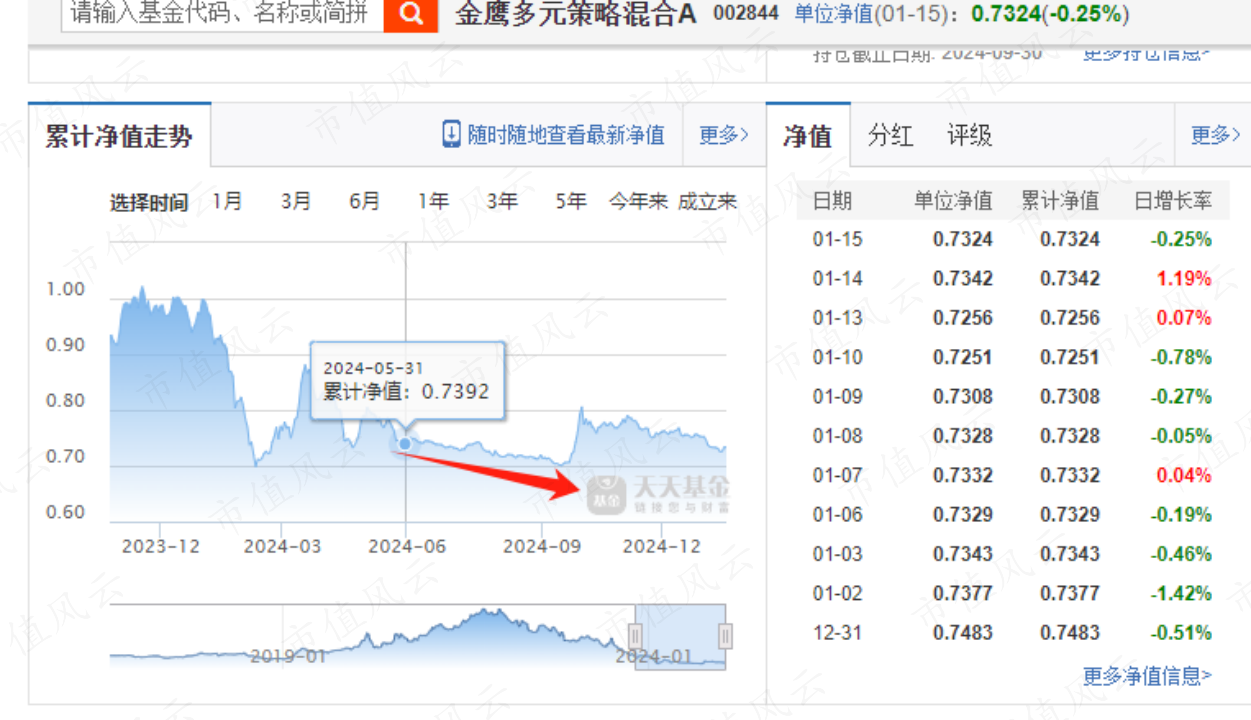The width and height of the screenshot is (1251, 720).
Task: Click the -0.78% daily growth value
Action: click(x=1181, y=357)
